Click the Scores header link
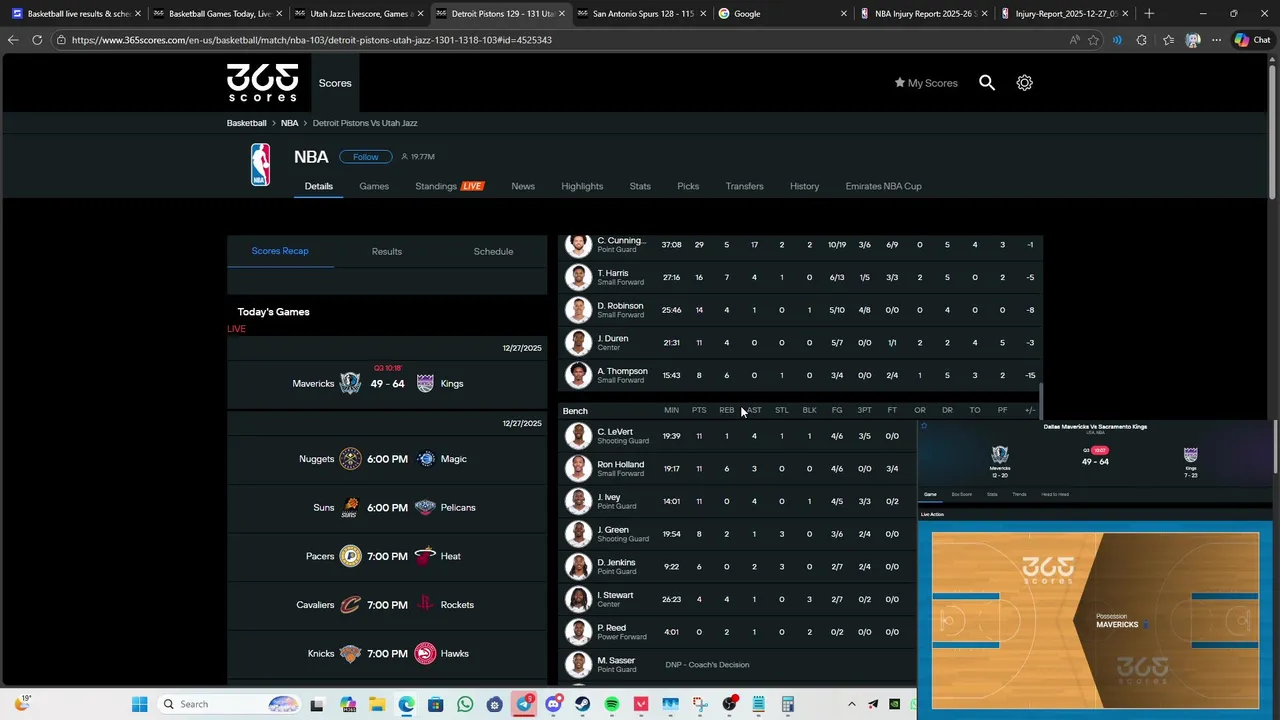 335,83
